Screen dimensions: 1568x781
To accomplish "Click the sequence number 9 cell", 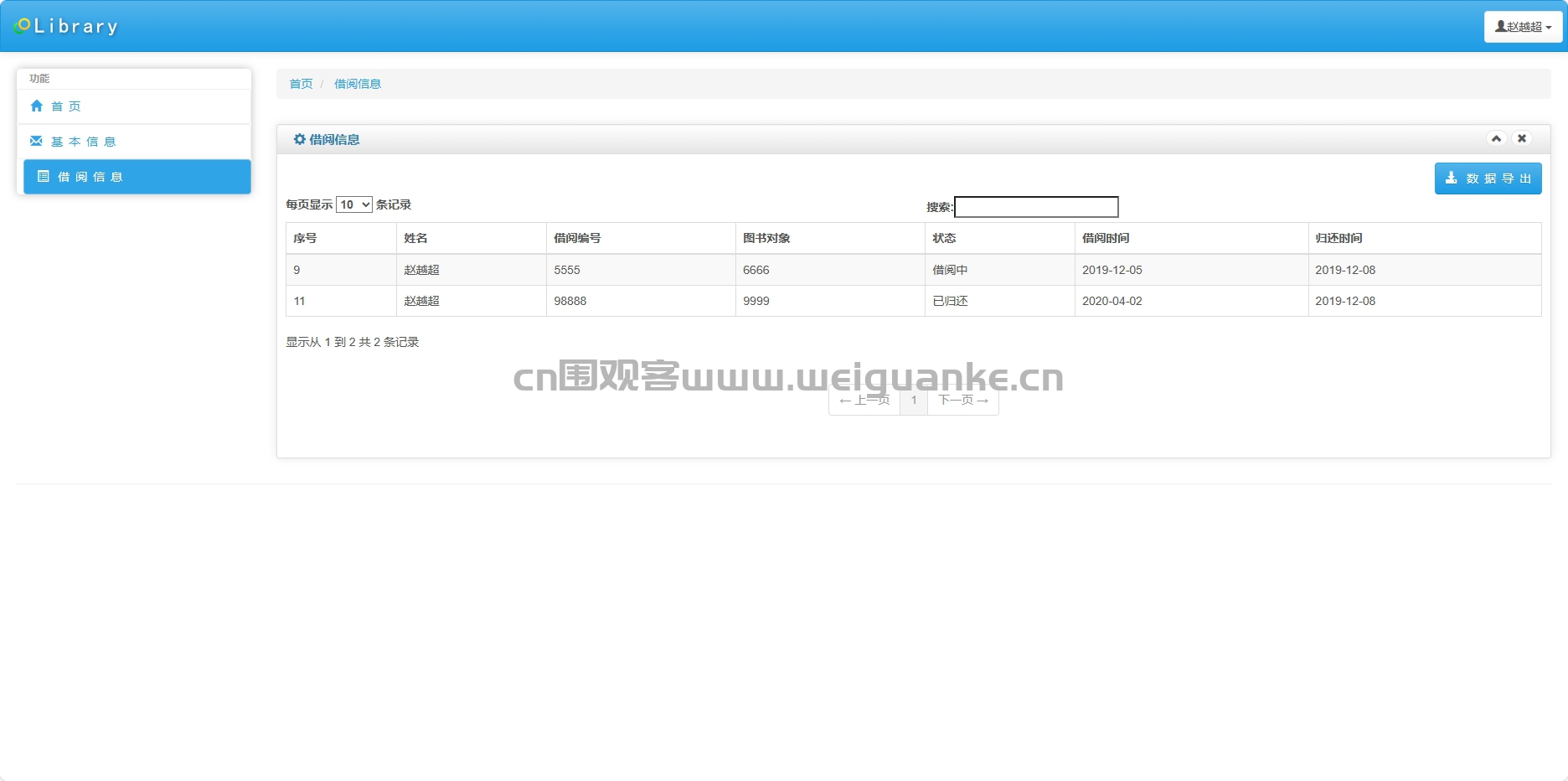I will pos(341,270).
